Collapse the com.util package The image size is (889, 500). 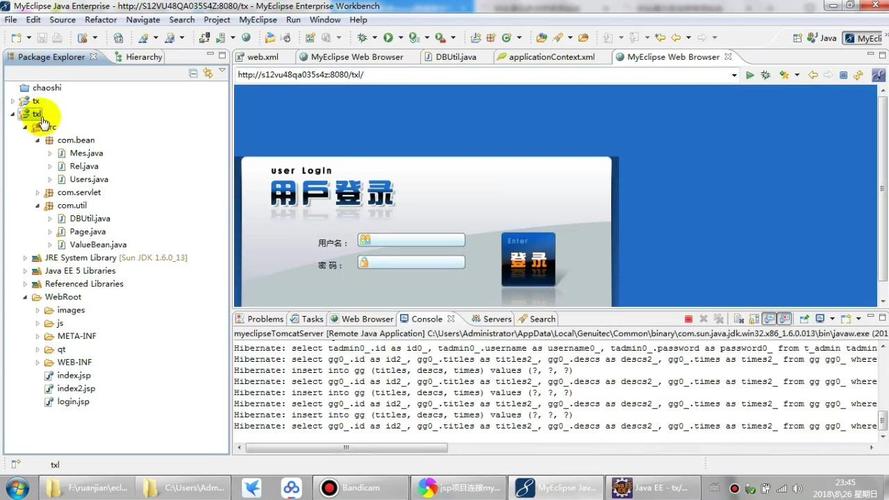pos(38,206)
